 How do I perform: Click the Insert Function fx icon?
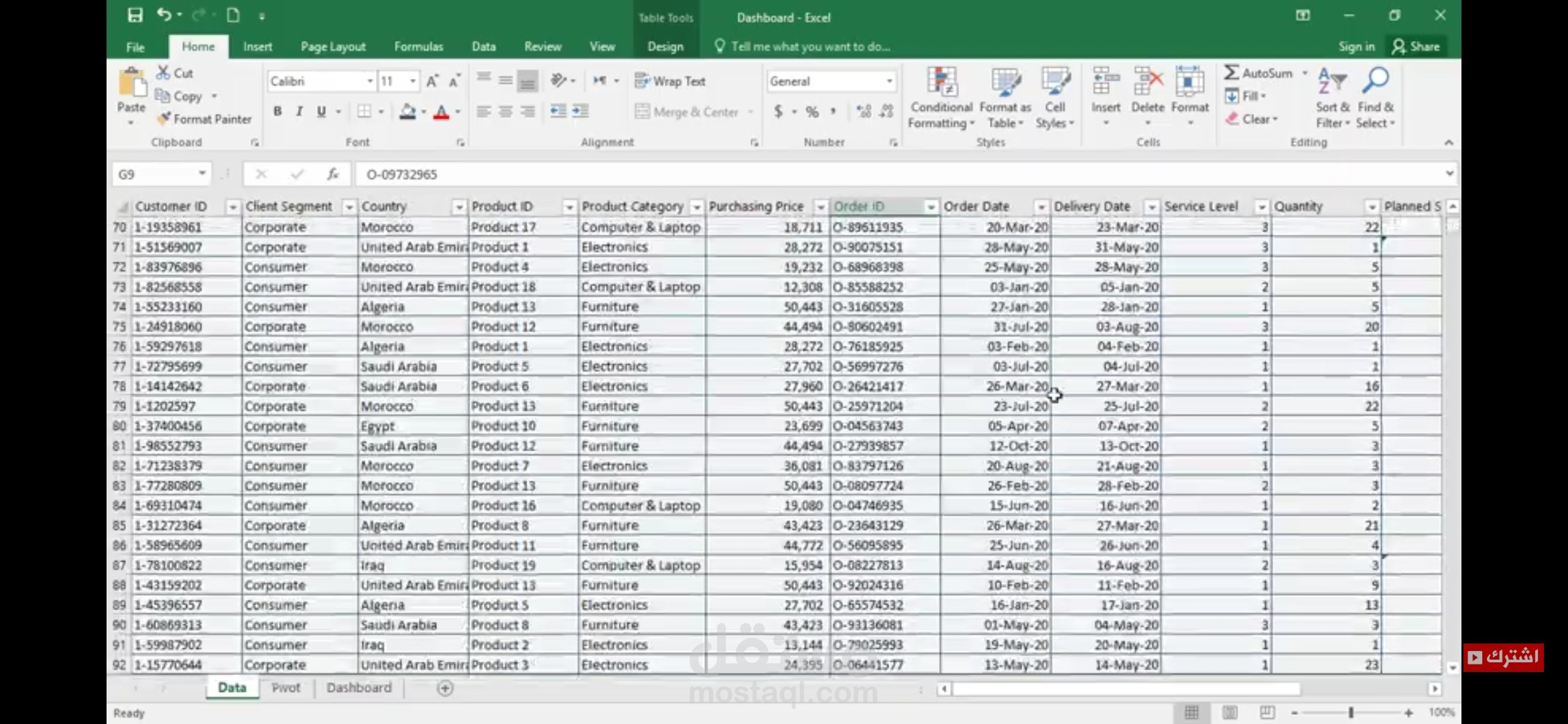click(x=332, y=174)
